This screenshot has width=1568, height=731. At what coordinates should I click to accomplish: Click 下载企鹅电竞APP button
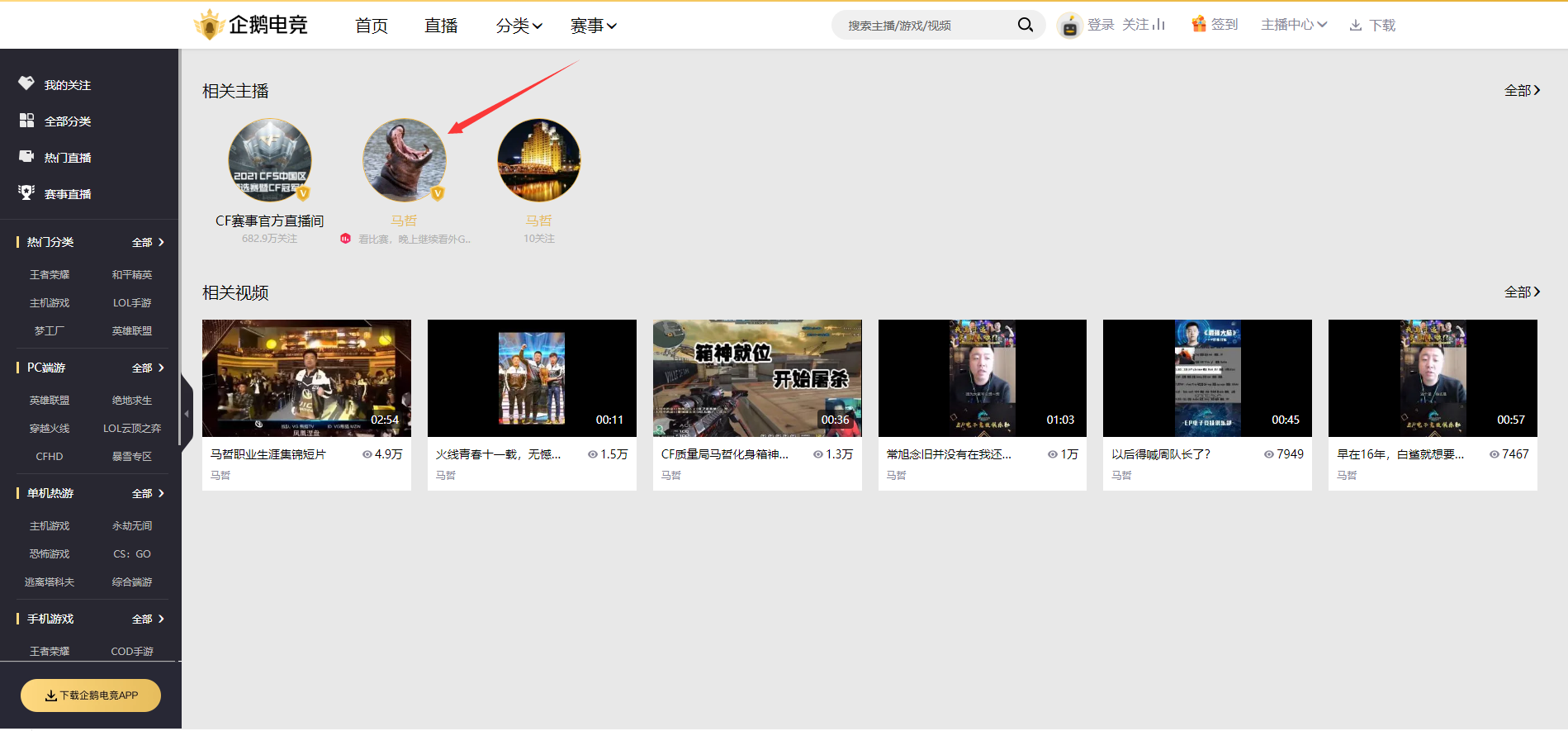[x=91, y=695]
